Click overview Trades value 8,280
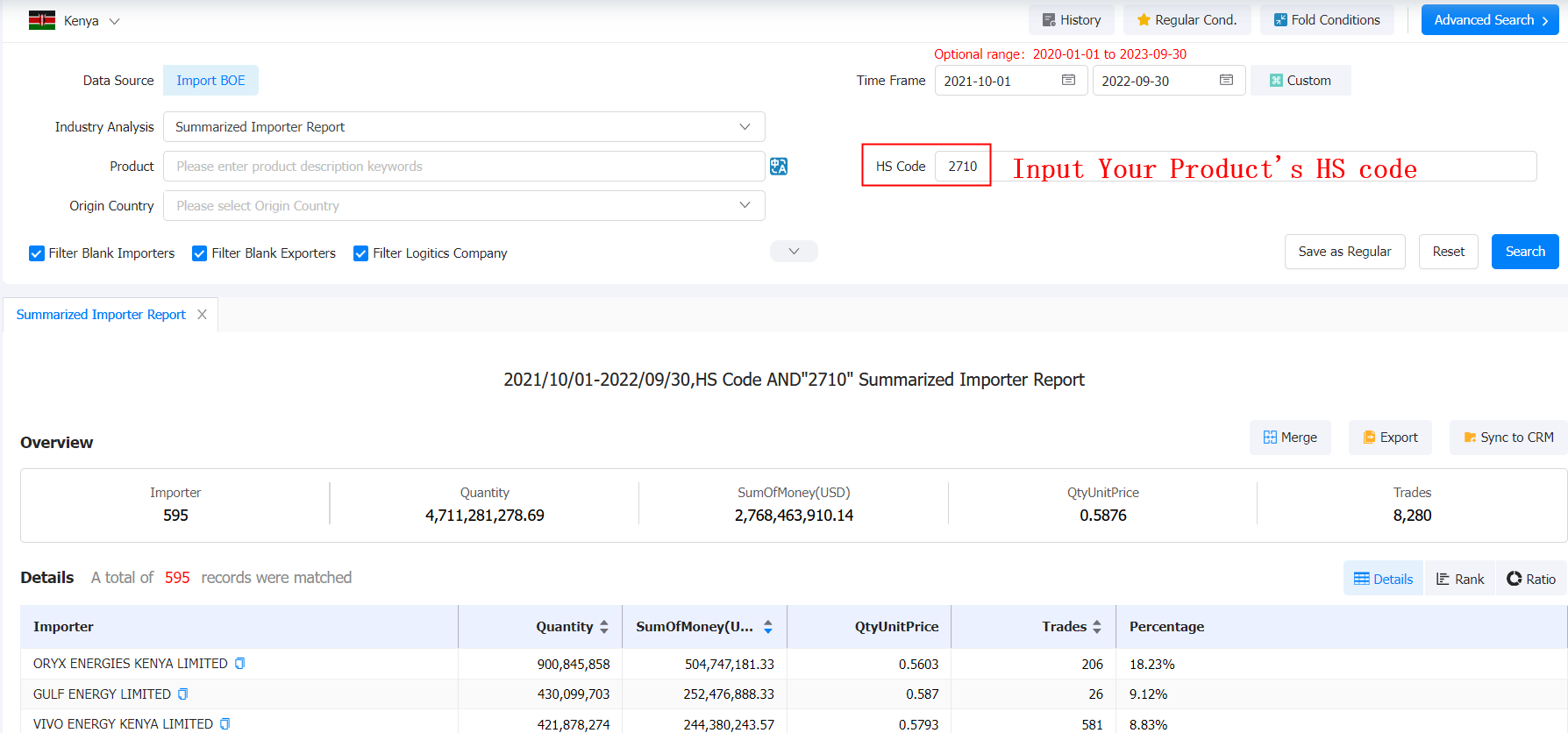This screenshot has width=1568, height=733. 1412,516
